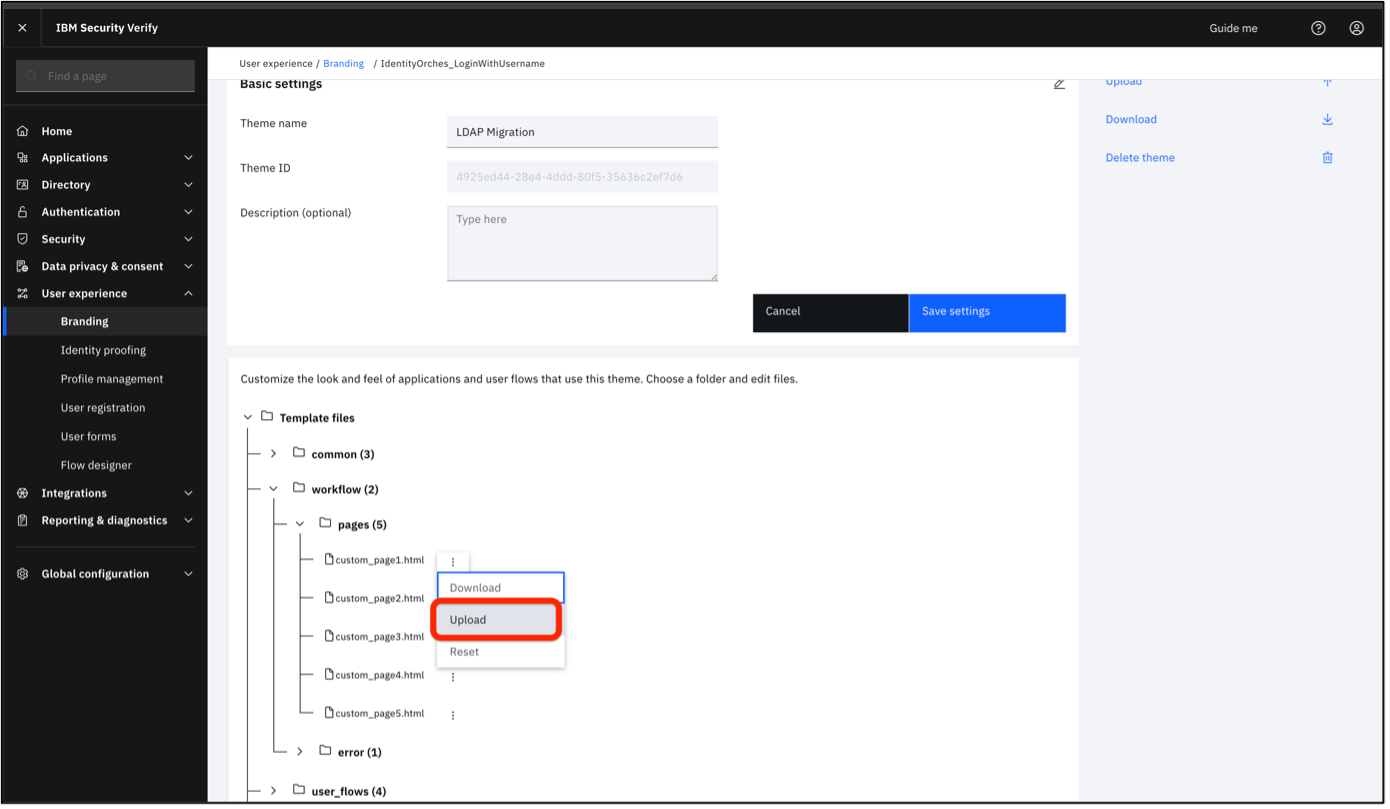Click the Theme name input field

tap(582, 132)
